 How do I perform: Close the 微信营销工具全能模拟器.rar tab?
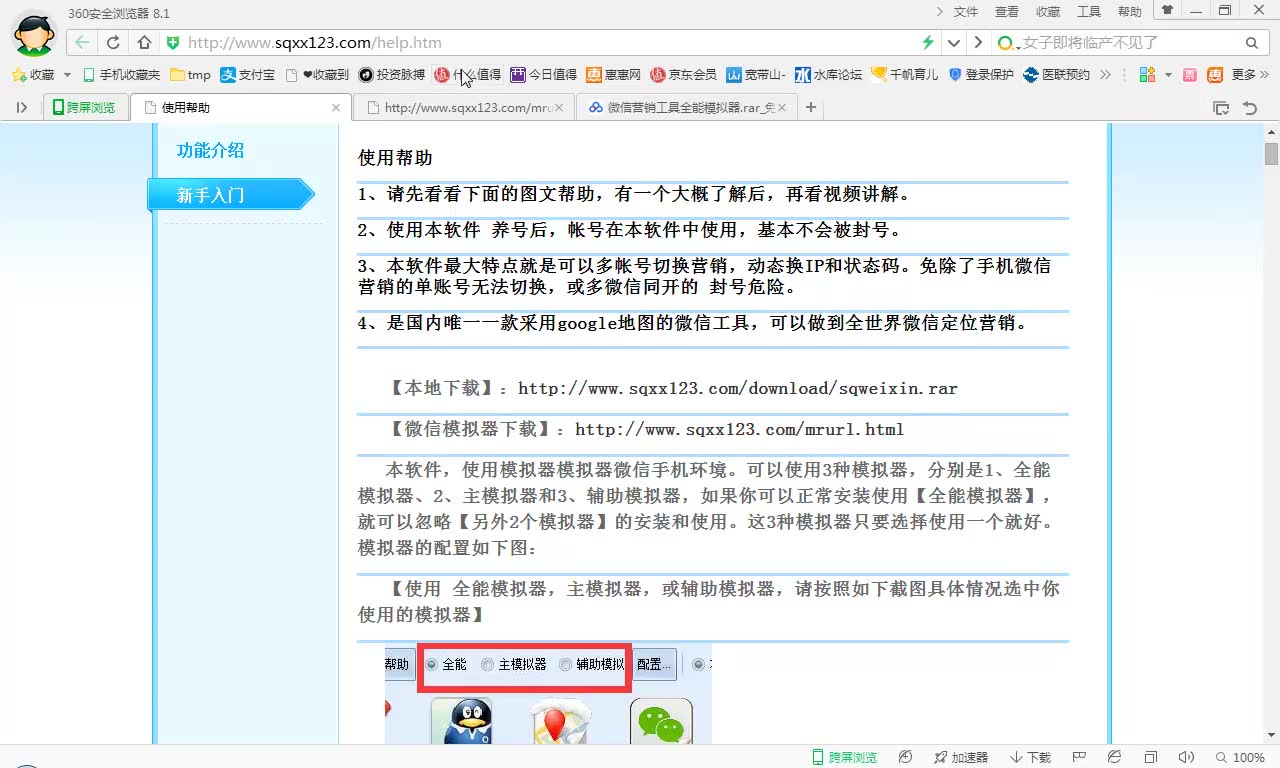pyautogui.click(x=781, y=107)
